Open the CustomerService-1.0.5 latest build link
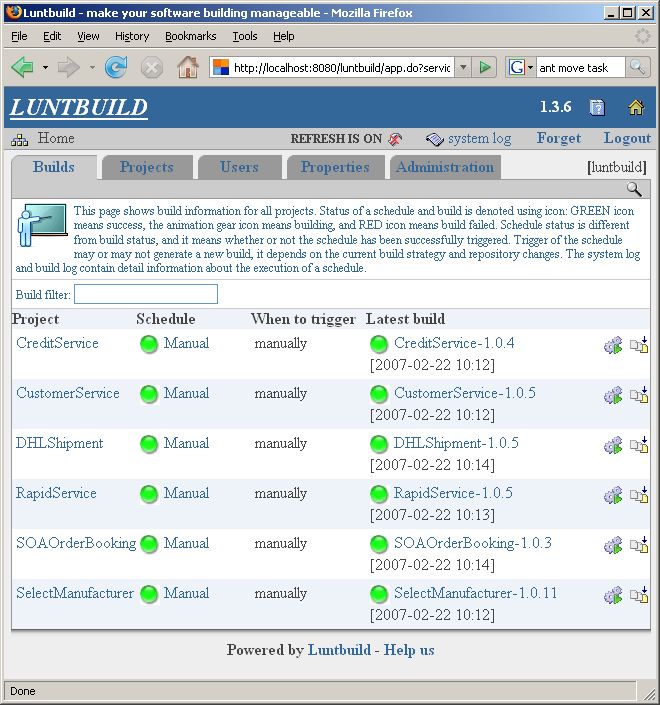The image size is (660, 705). 464,393
